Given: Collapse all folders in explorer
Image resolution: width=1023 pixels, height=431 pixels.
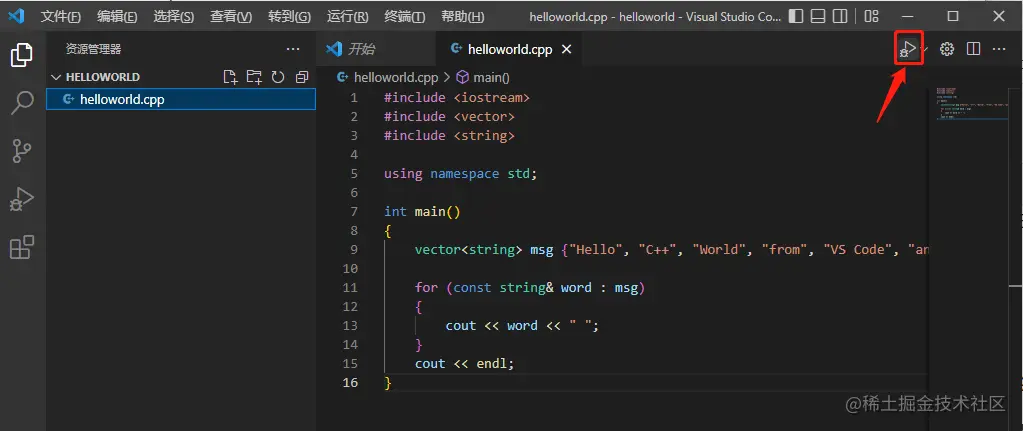Looking at the screenshot, I should tap(301, 77).
